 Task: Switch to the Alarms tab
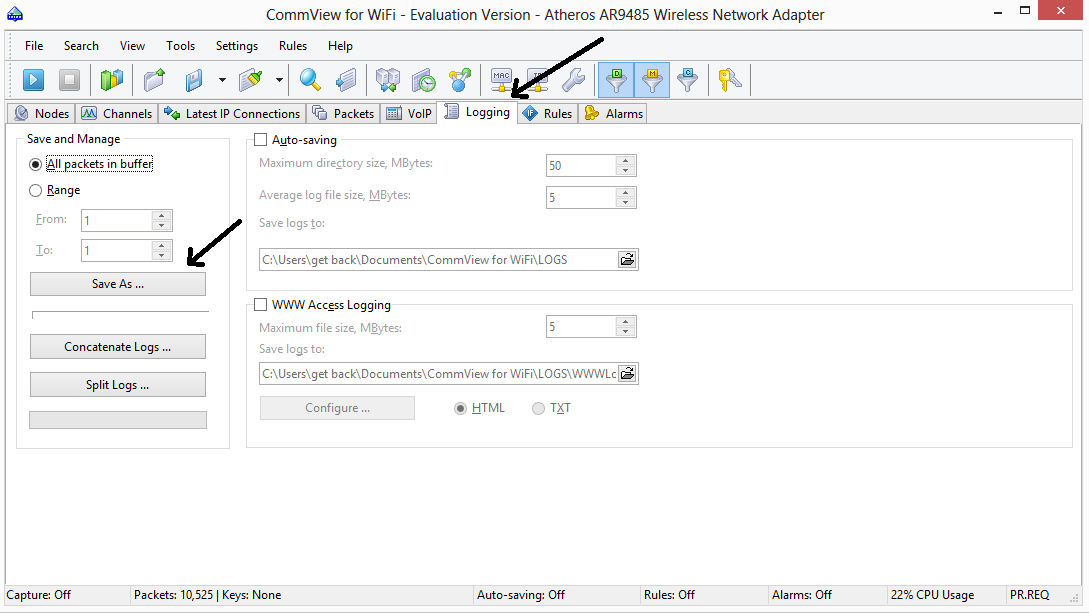[614, 114]
